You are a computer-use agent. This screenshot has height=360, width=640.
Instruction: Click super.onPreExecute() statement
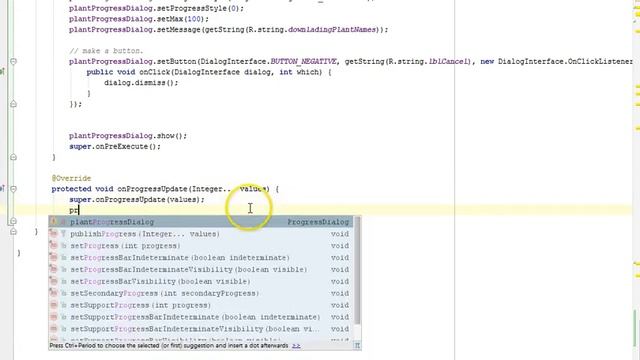(115, 147)
